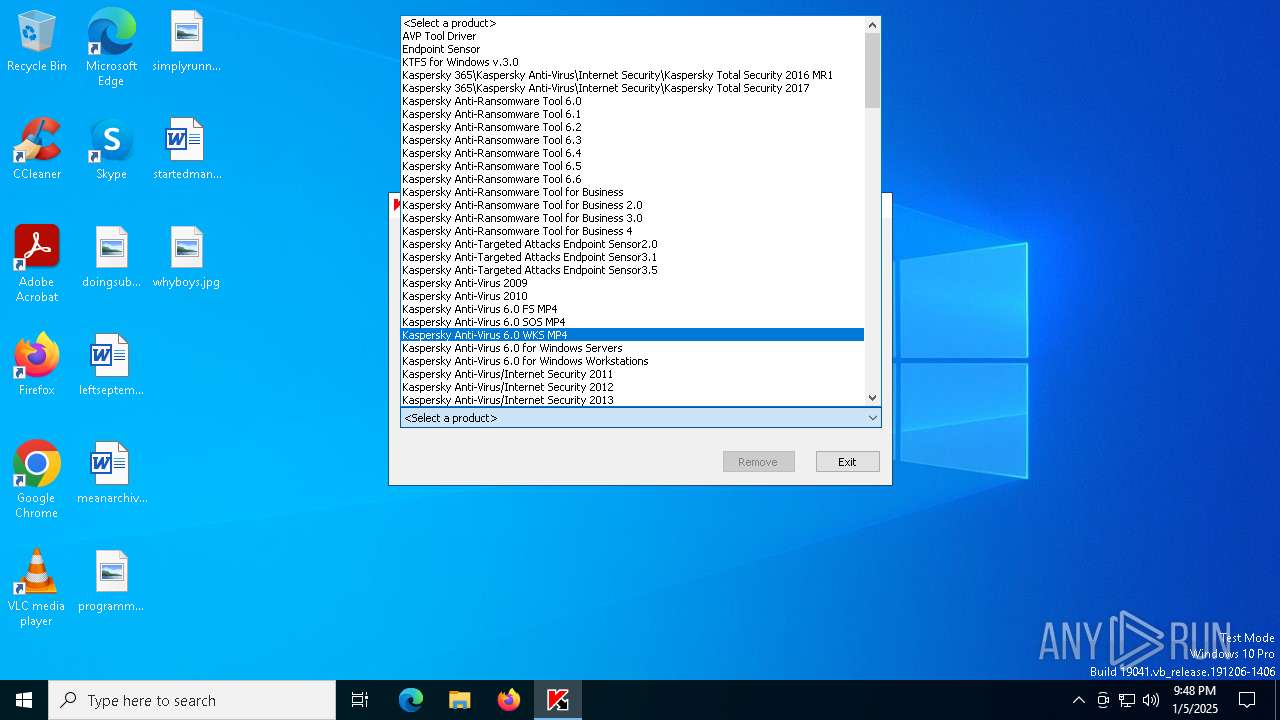Viewport: 1280px width, 720px height.
Task: Launch Firefox from the desktop shortcut
Action: tap(37, 366)
